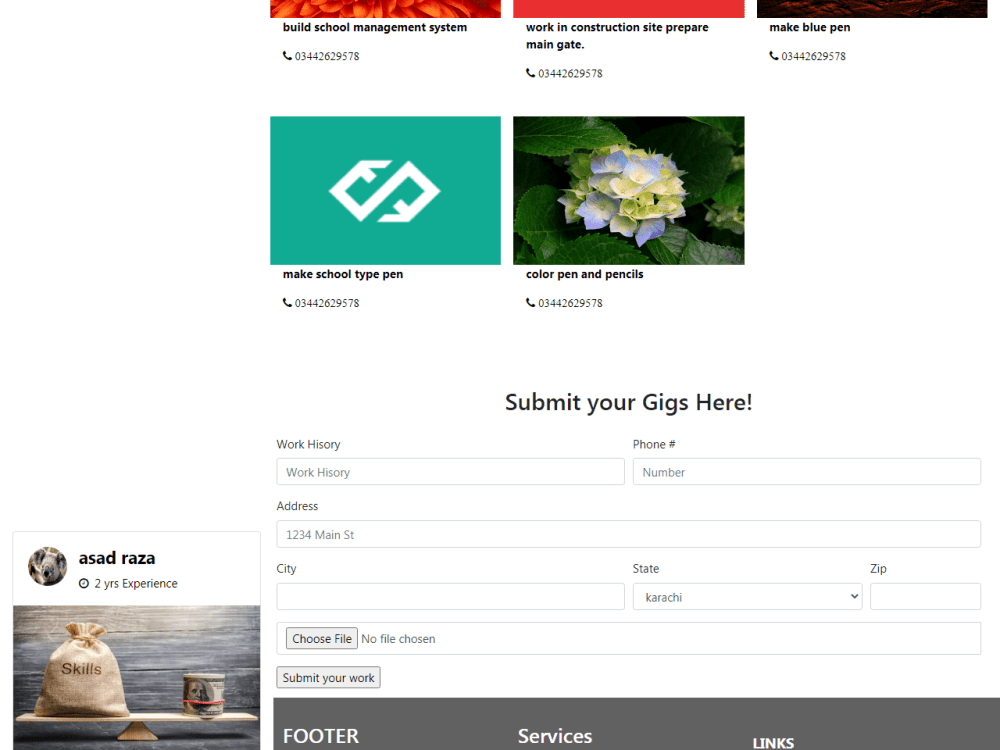This screenshot has width=1000, height=750.
Task: Click the 'State' field label
Action: (645, 569)
